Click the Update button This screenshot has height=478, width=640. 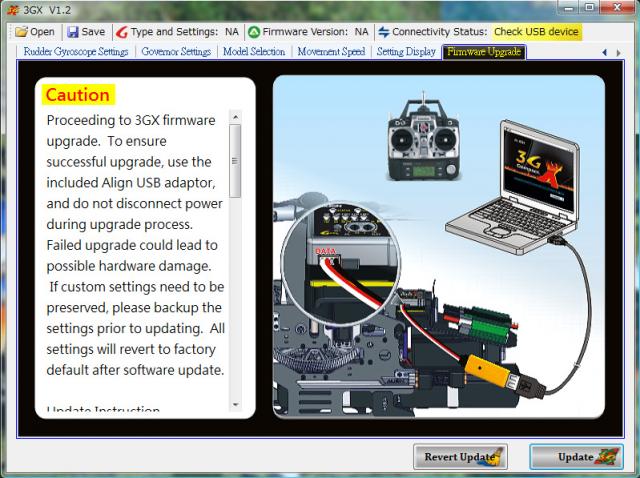point(576,457)
